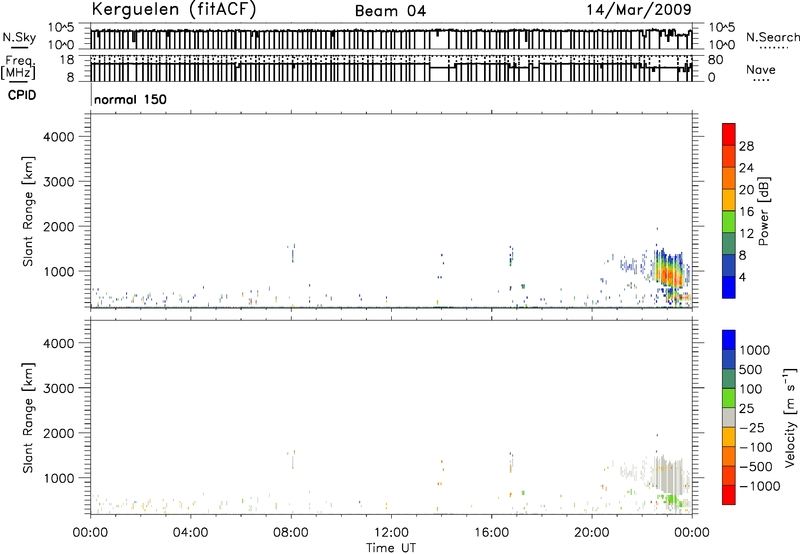
Task: Click the red top of the power colorbar
Action: 729,134
